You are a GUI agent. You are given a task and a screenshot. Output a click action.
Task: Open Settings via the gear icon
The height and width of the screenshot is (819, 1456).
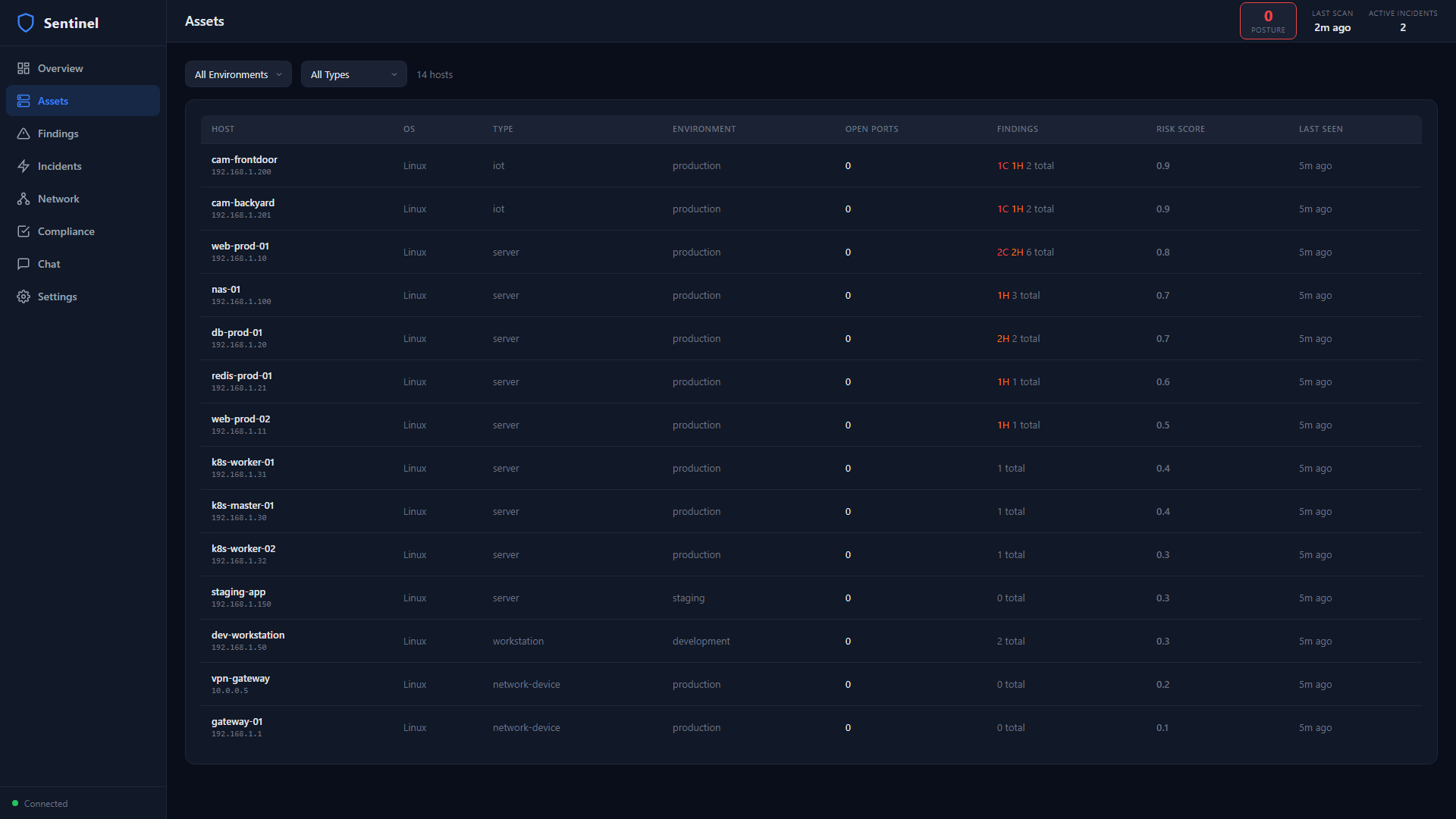24,297
